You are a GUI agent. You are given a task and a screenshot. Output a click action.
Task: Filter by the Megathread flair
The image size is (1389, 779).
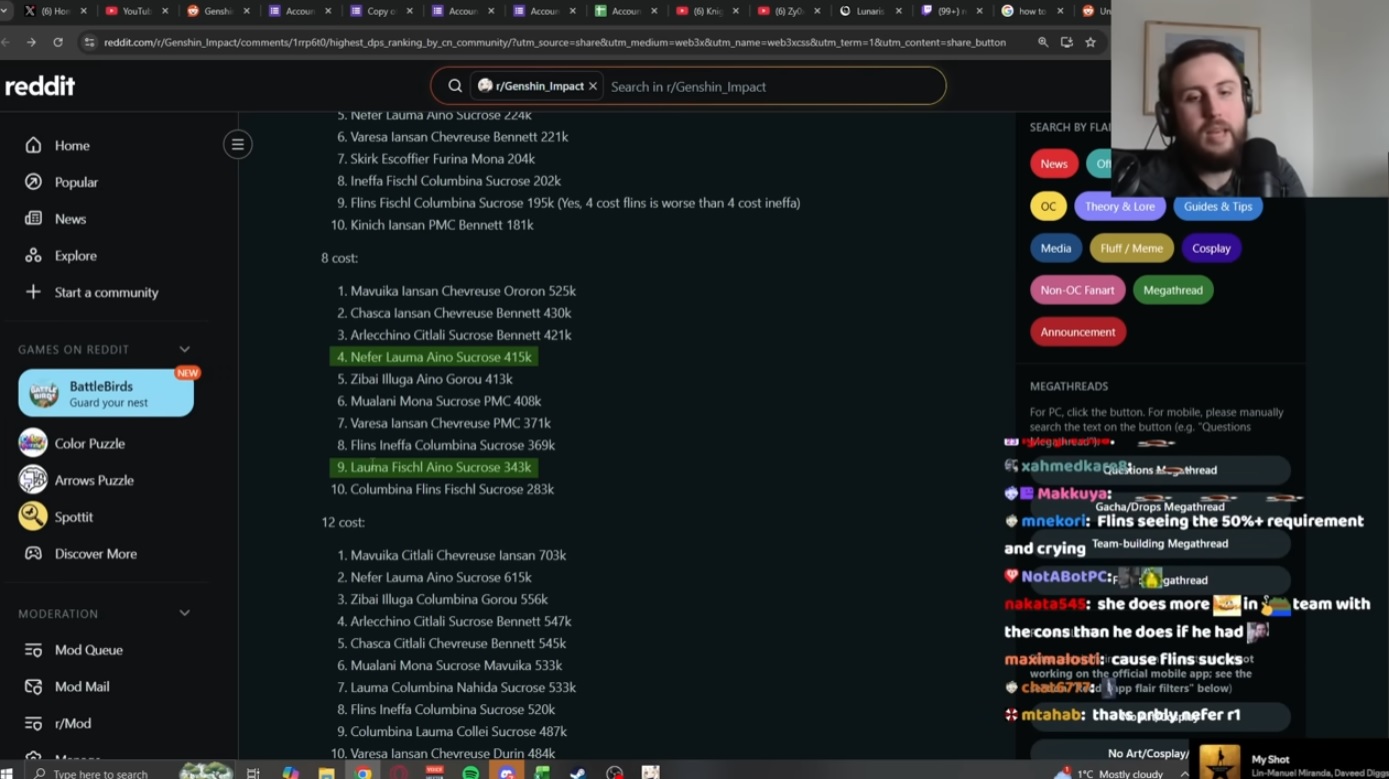(1173, 290)
